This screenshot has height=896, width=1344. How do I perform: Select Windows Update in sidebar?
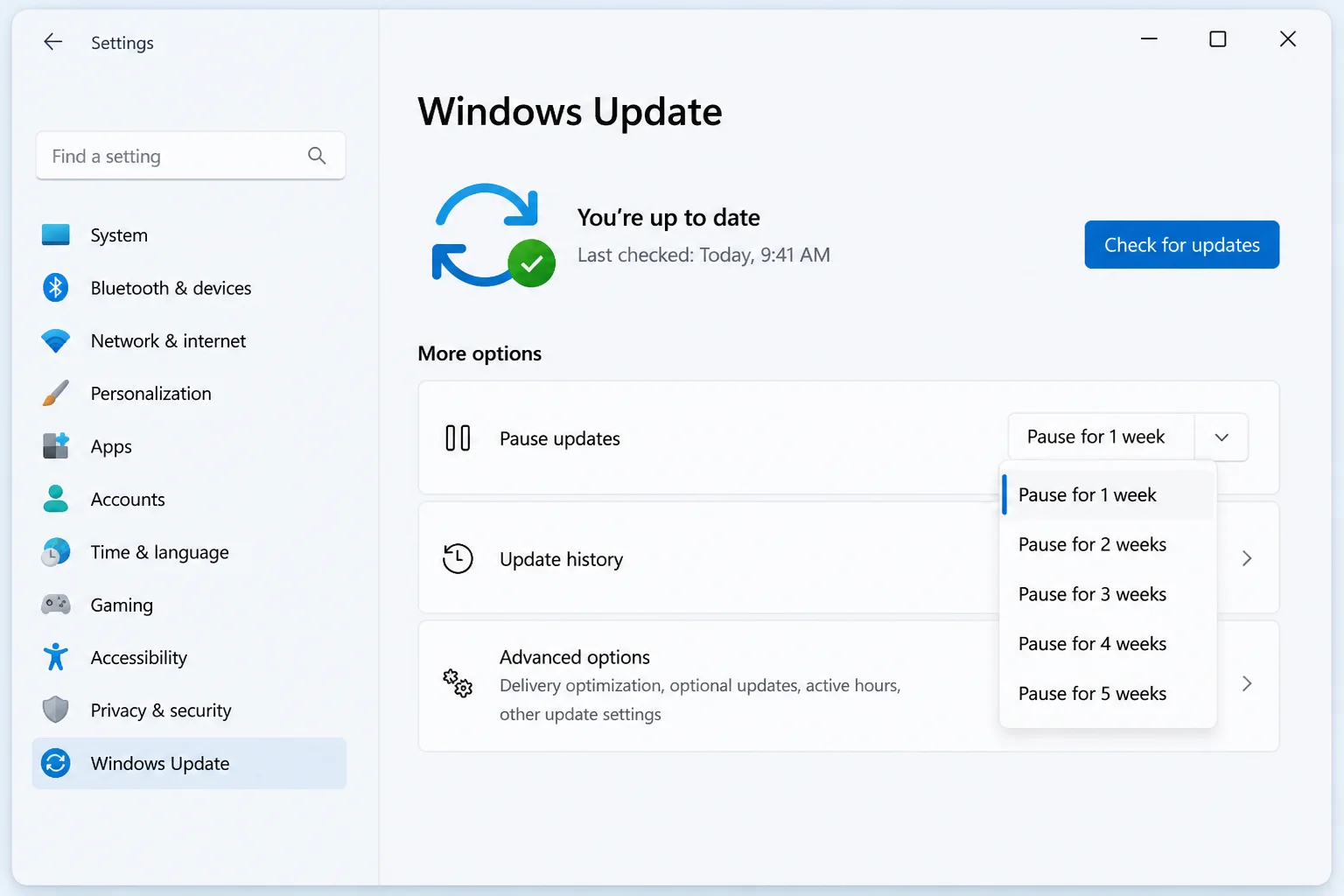click(x=189, y=763)
